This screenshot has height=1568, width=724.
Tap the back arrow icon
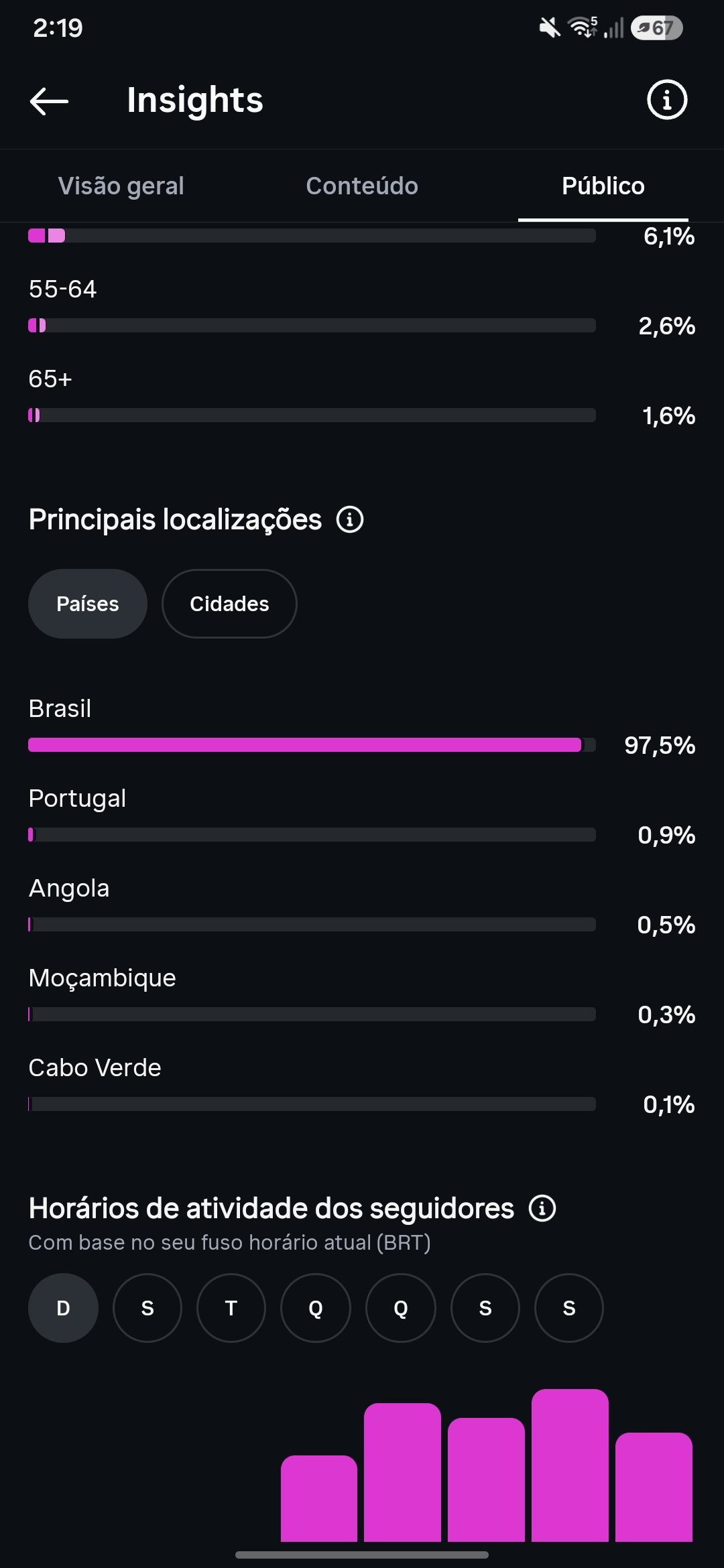coord(50,101)
